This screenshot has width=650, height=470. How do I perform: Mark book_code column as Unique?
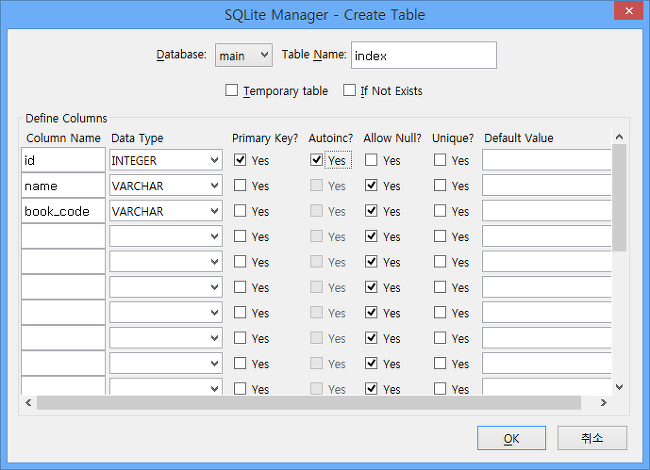(440, 211)
